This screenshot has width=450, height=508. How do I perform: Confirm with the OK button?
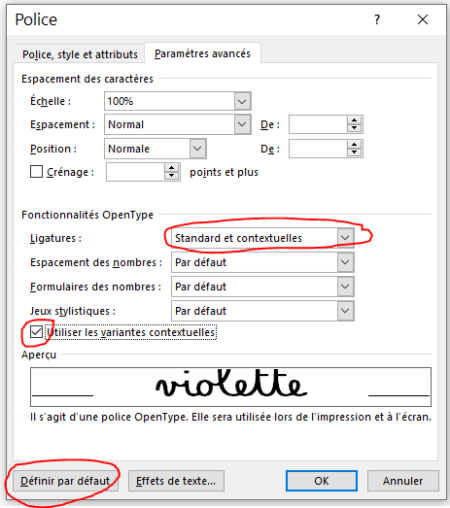coord(321,481)
